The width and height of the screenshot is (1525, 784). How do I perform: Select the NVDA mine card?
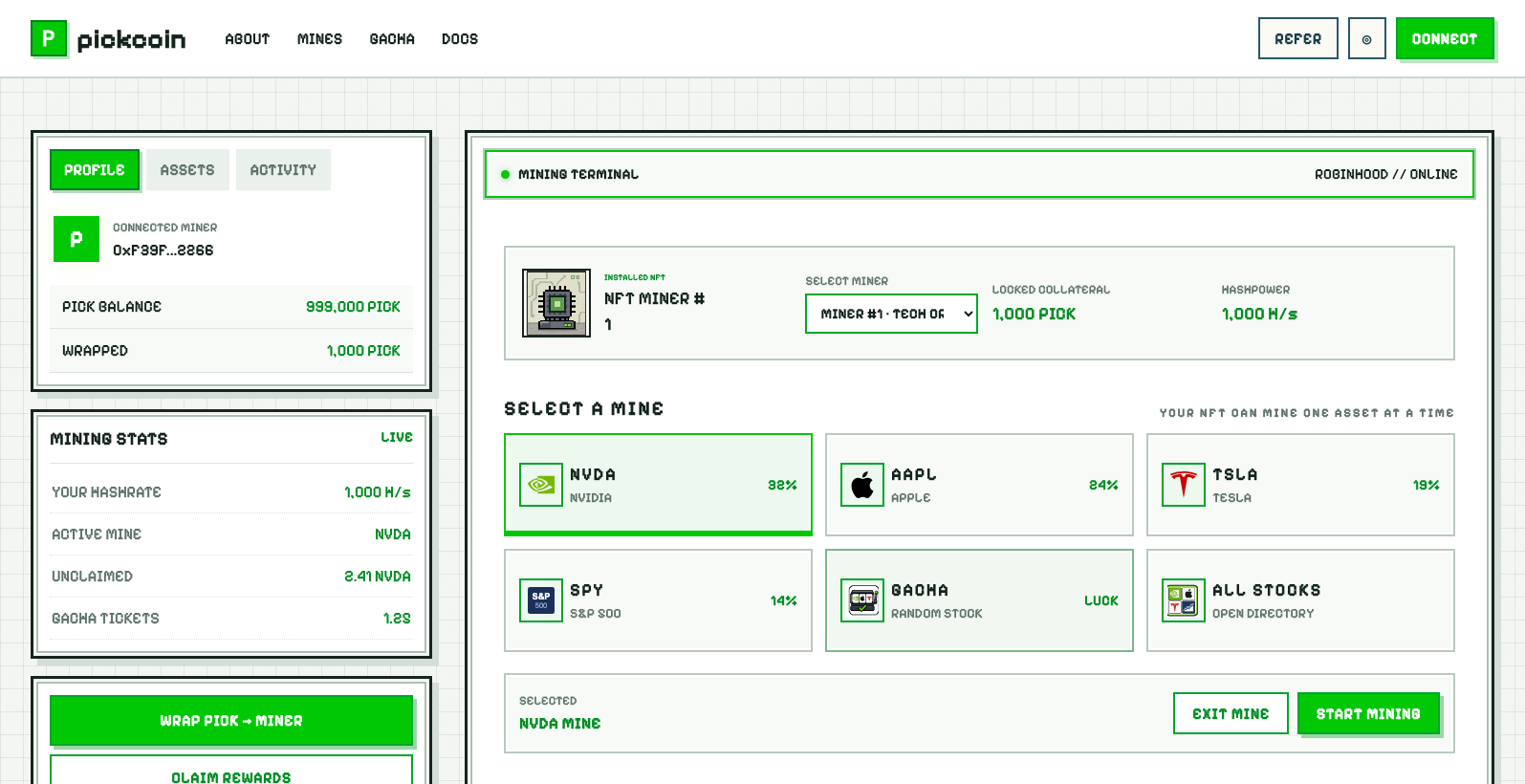pos(658,485)
